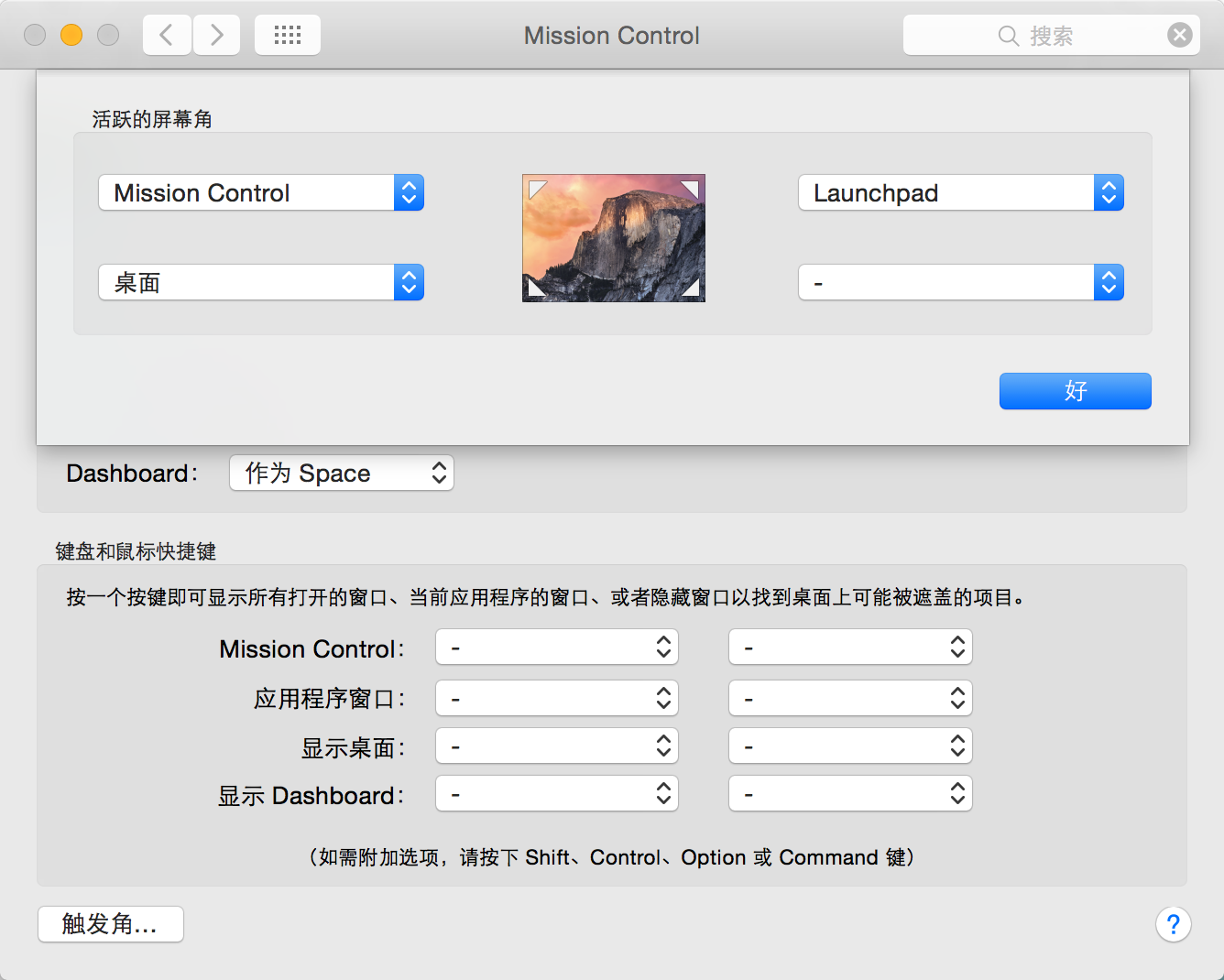Open top-left hot corner Mission Control dropdown
The height and width of the screenshot is (980, 1224).
click(x=261, y=193)
